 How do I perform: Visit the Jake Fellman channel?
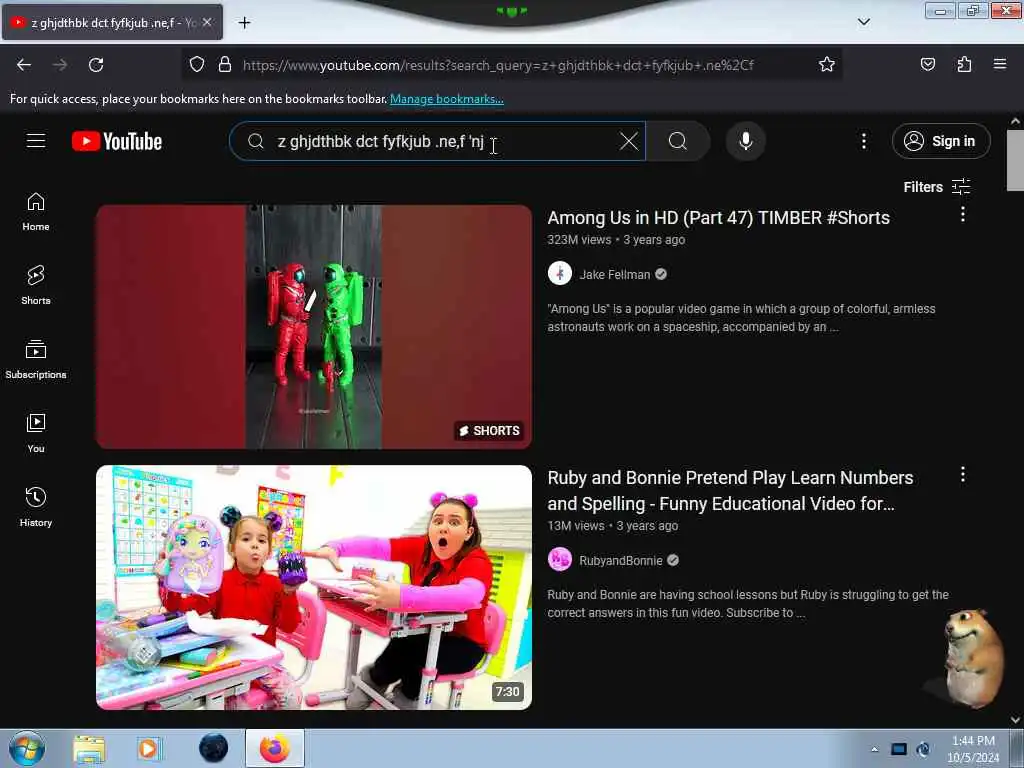point(615,274)
